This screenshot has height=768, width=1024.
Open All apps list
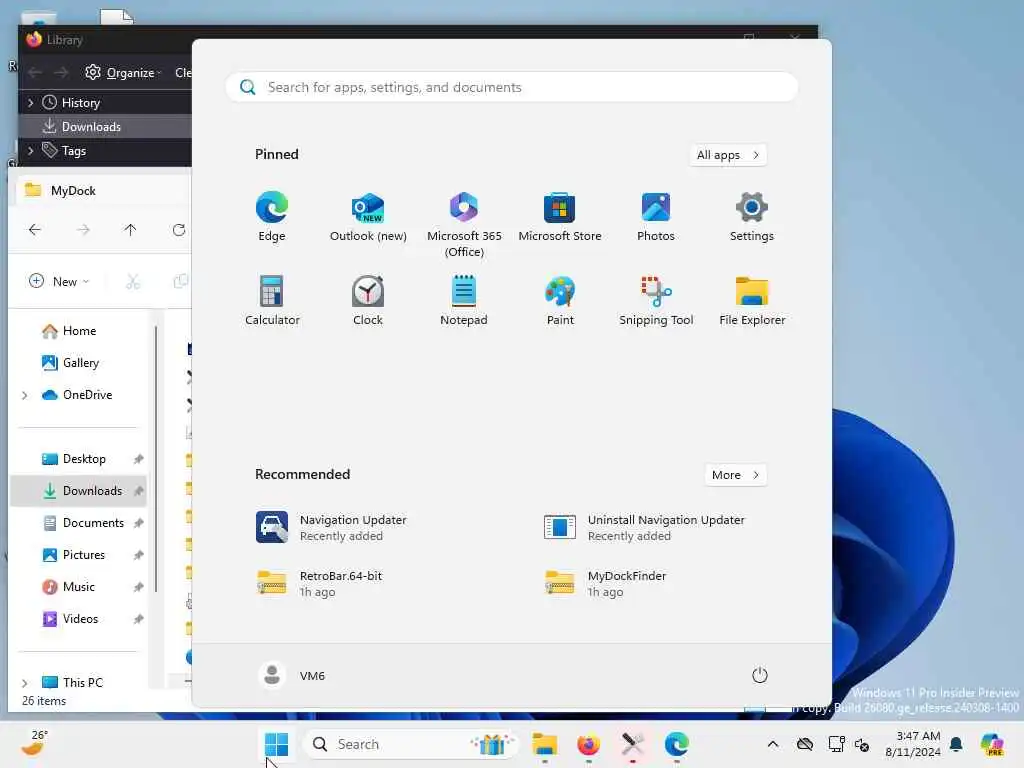[728, 155]
